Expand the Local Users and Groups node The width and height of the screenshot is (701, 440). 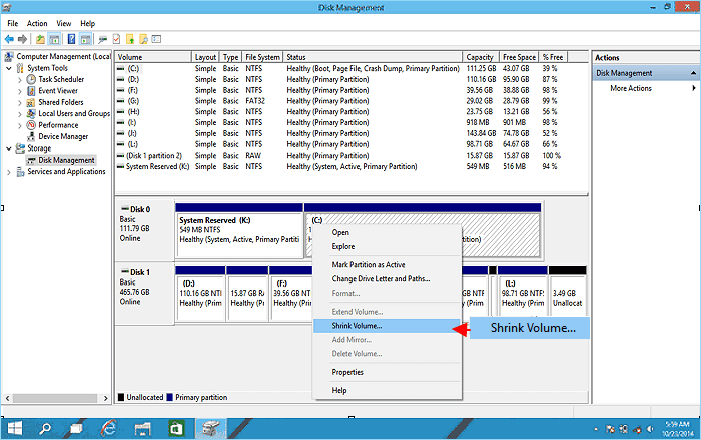click(x=20, y=113)
